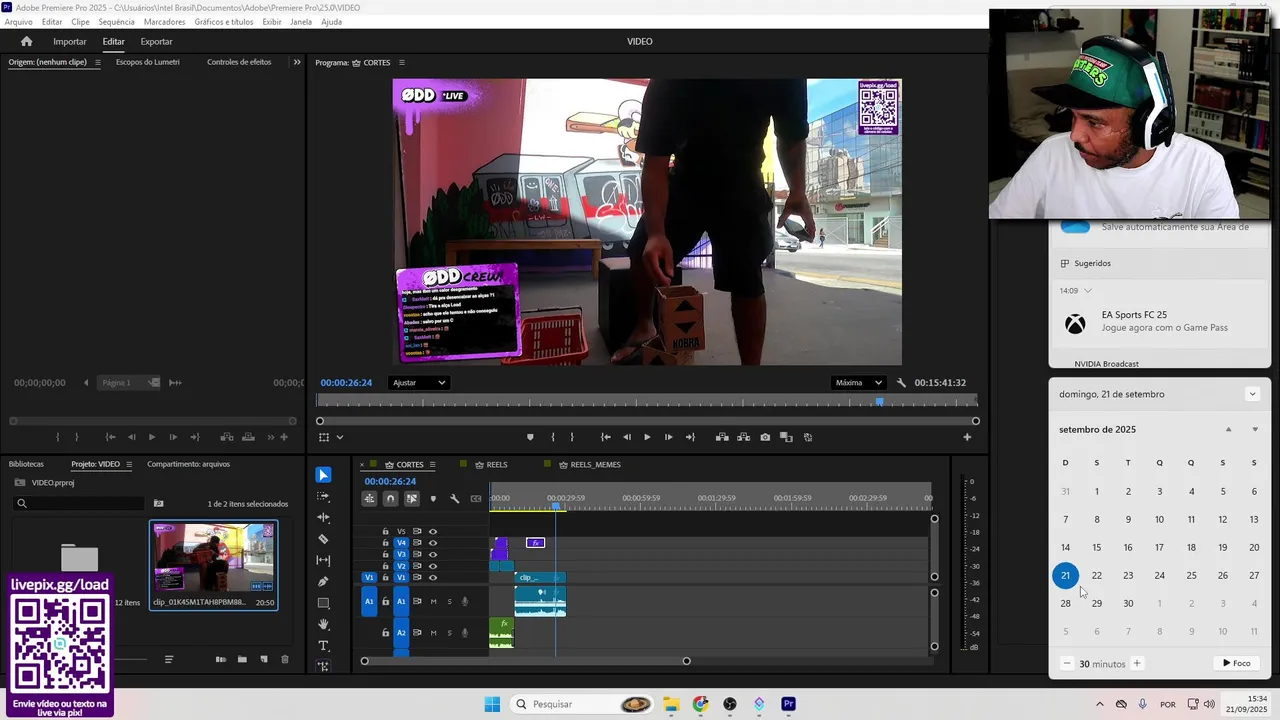1280x720 pixels.
Task: Go to the Home screen icon
Action: coord(27,41)
